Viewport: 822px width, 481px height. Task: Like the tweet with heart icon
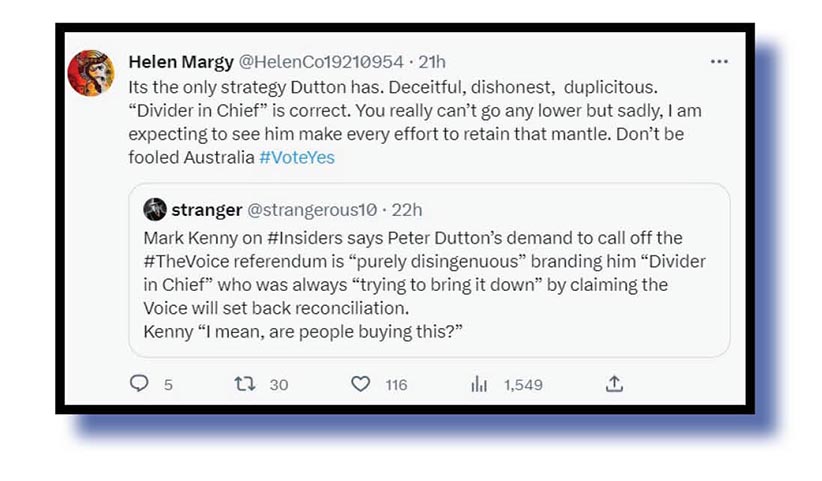click(x=360, y=384)
